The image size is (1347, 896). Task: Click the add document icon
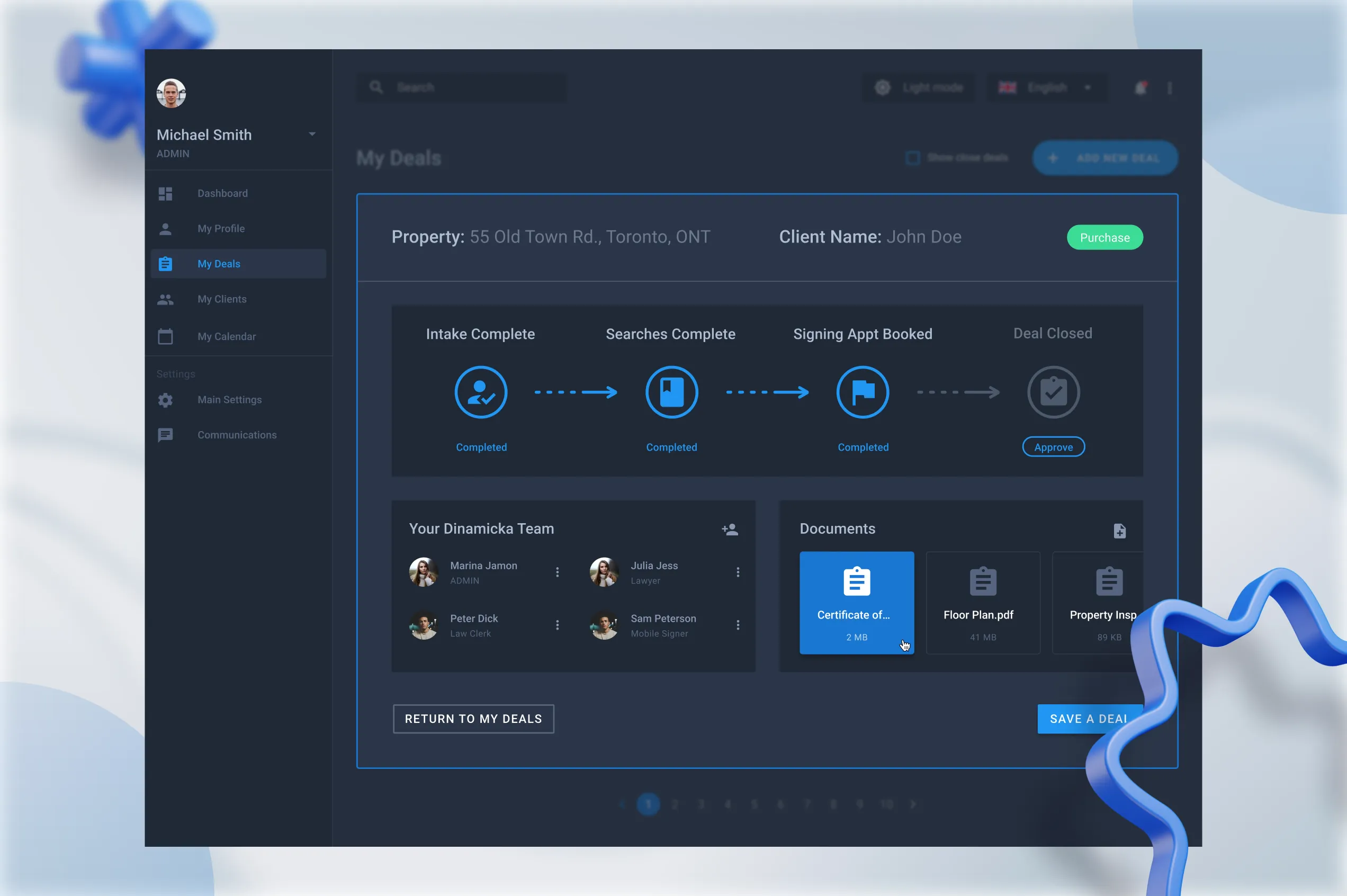coord(1119,531)
